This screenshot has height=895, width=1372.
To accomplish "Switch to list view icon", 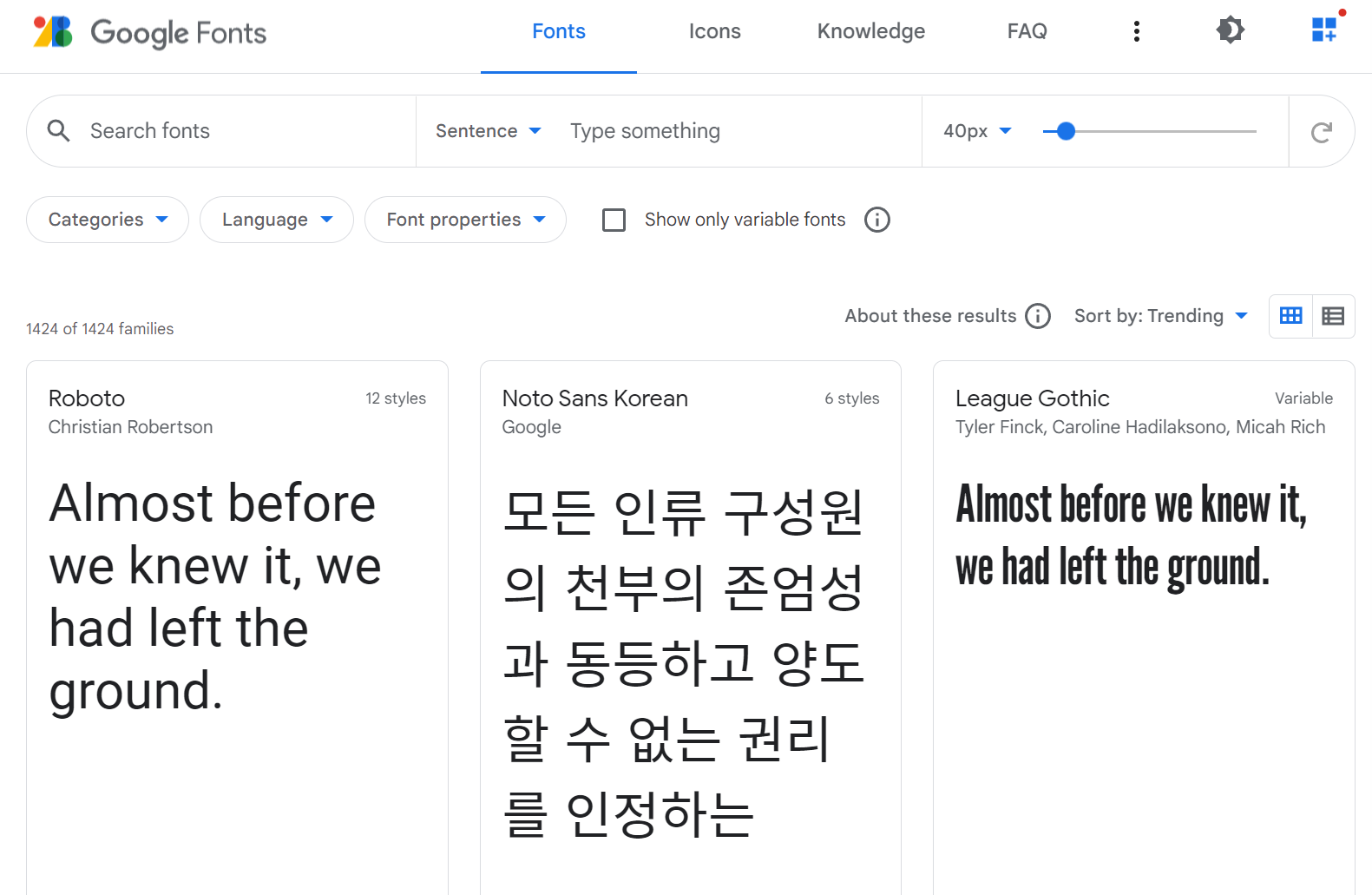I will (x=1333, y=316).
